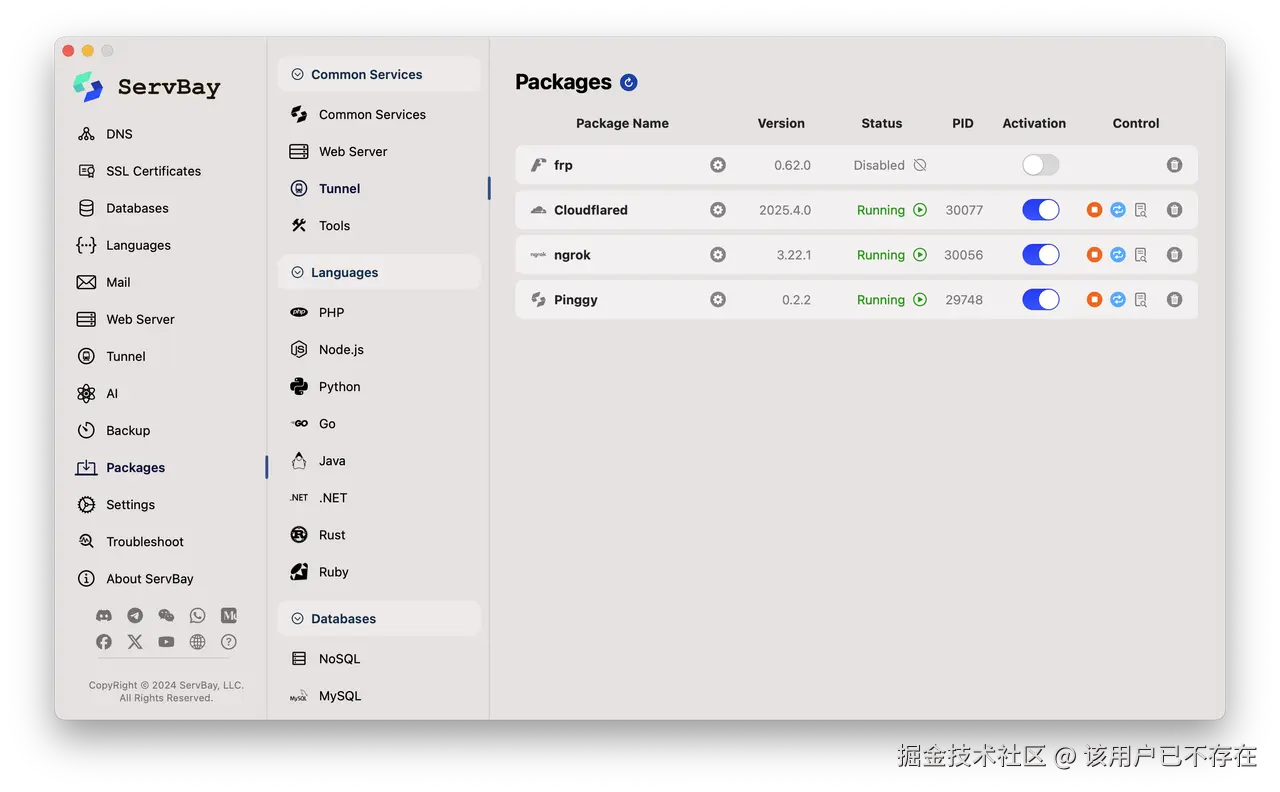Screen dimensions: 1280x792
Task: Restart the Cloudflared service
Action: (1118, 210)
